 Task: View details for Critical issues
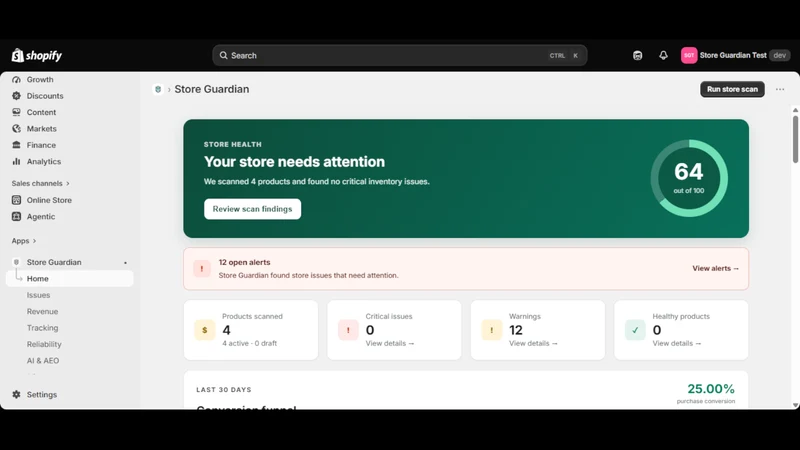(390, 343)
